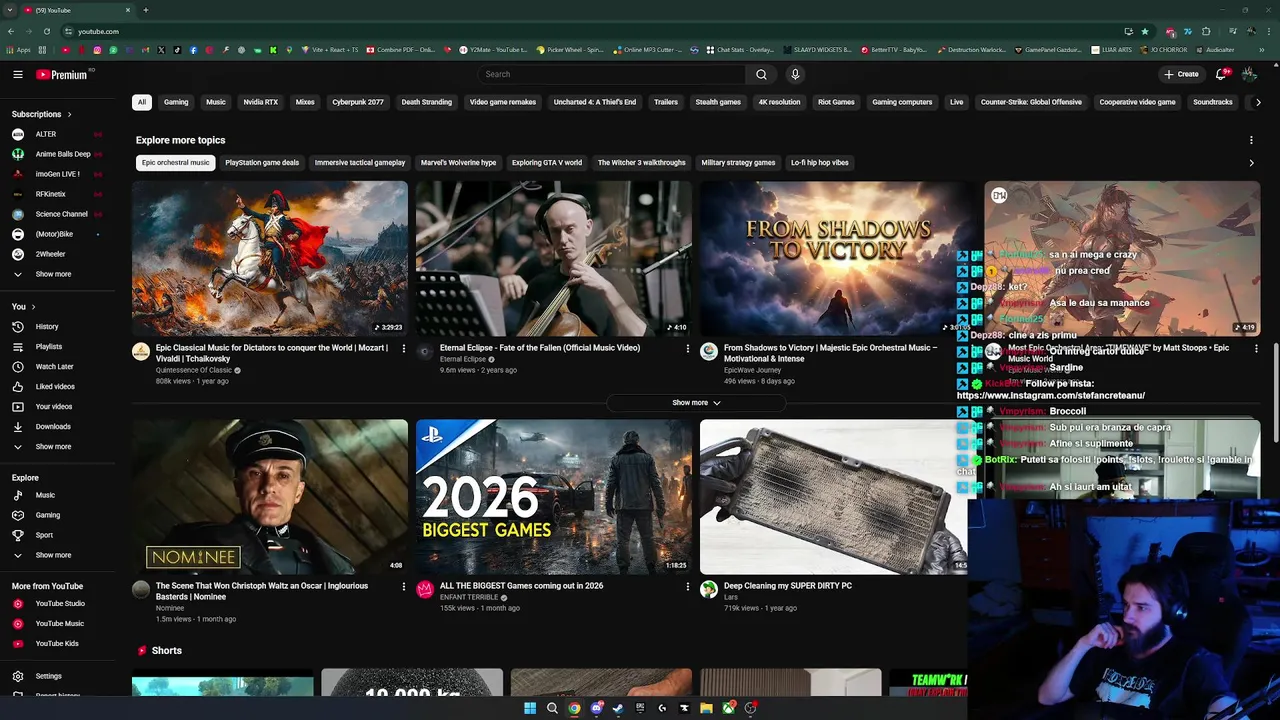
Task: Open Watch Later in the sidebar
Action: pos(54,367)
